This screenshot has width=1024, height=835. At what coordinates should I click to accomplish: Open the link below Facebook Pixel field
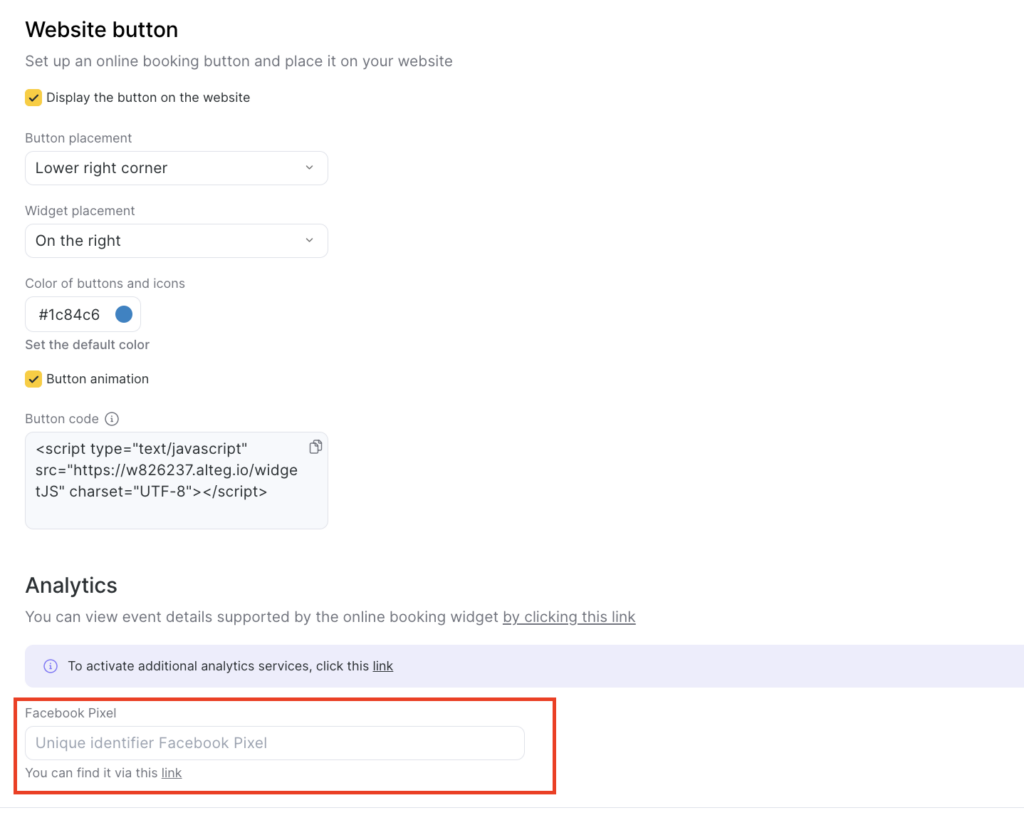click(x=172, y=773)
